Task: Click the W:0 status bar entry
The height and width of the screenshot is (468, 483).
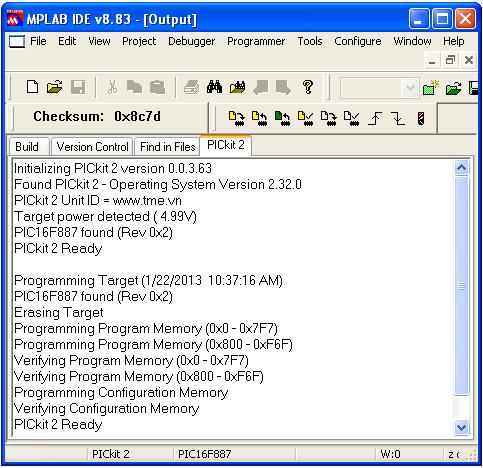Action: [x=390, y=454]
